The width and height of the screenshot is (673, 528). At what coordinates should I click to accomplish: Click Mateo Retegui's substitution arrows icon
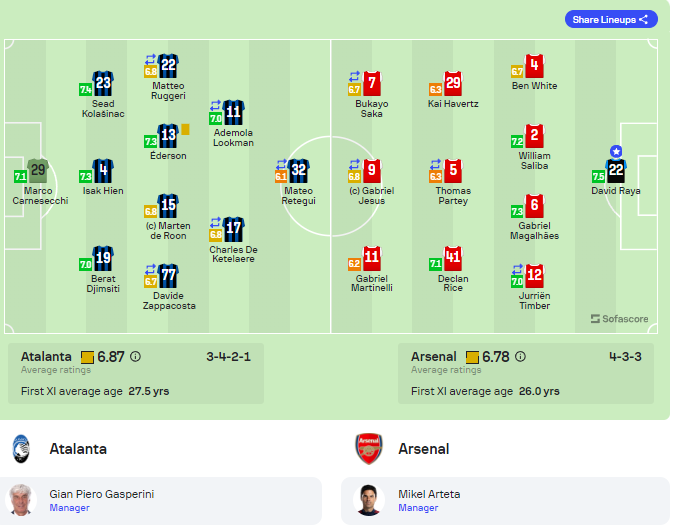click(282, 164)
